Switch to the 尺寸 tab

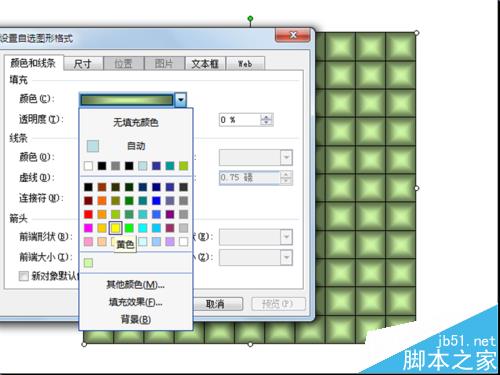click(x=83, y=63)
